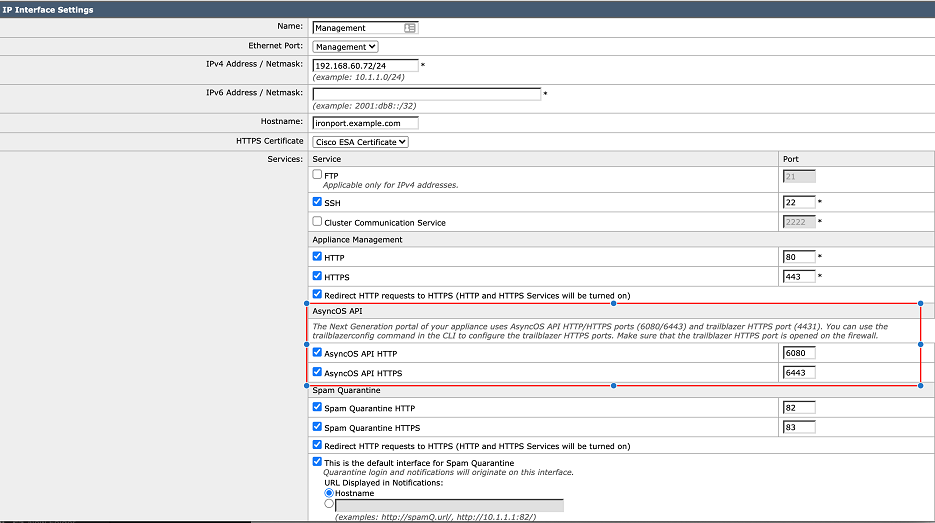
Task: Click the Service column header
Action: click(327, 159)
